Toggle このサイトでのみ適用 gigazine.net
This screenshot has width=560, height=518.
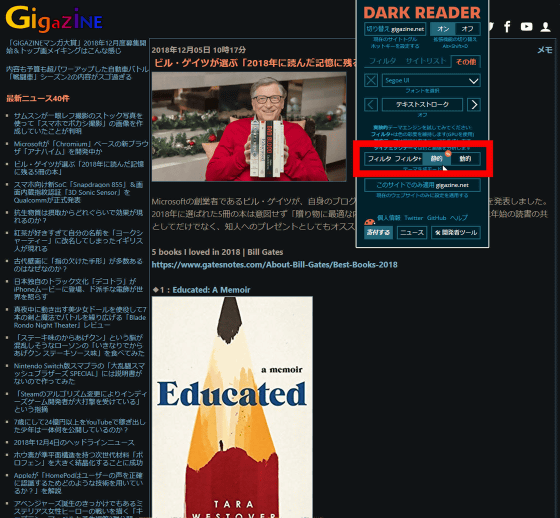tap(422, 185)
